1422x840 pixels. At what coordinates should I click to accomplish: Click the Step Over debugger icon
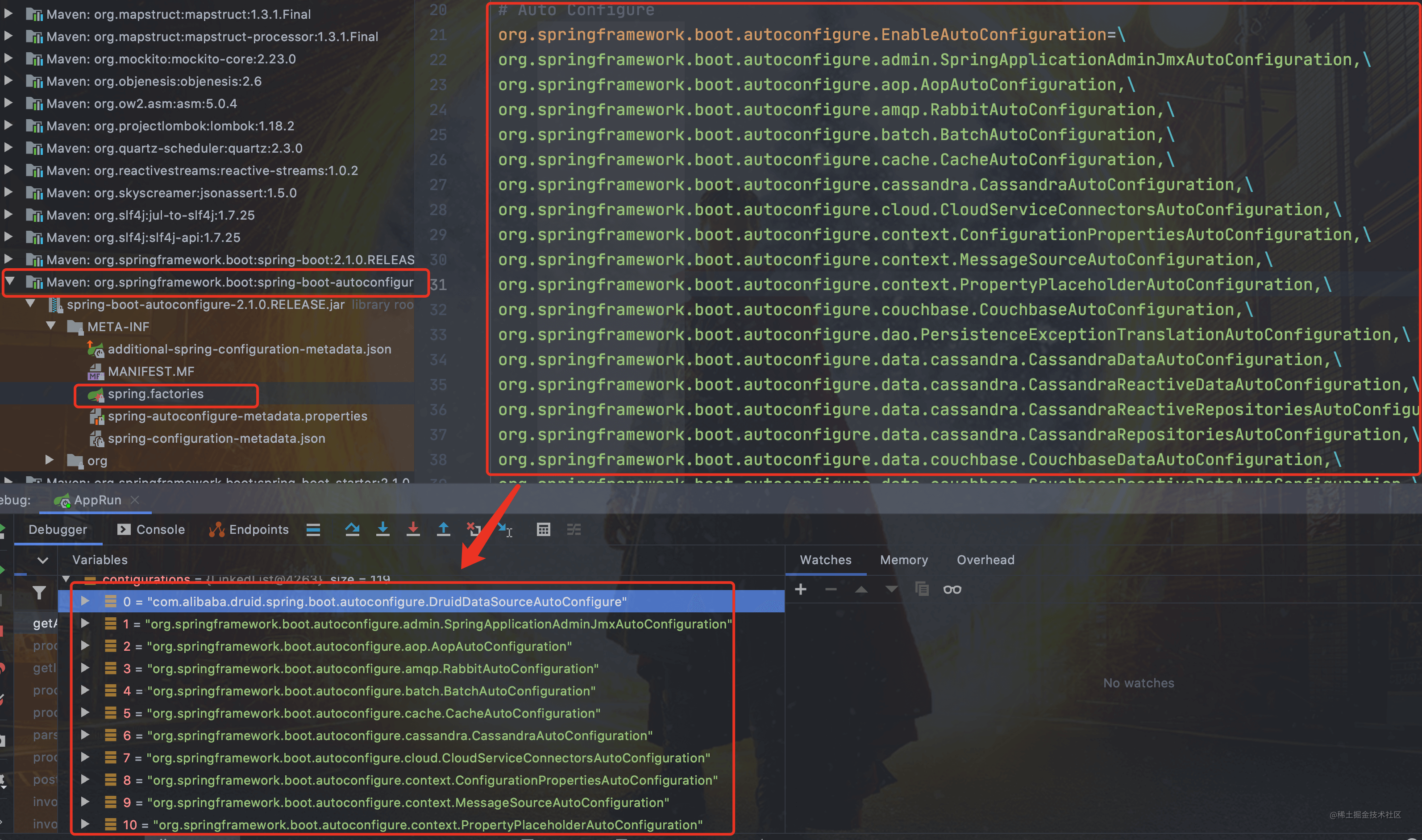(x=352, y=529)
